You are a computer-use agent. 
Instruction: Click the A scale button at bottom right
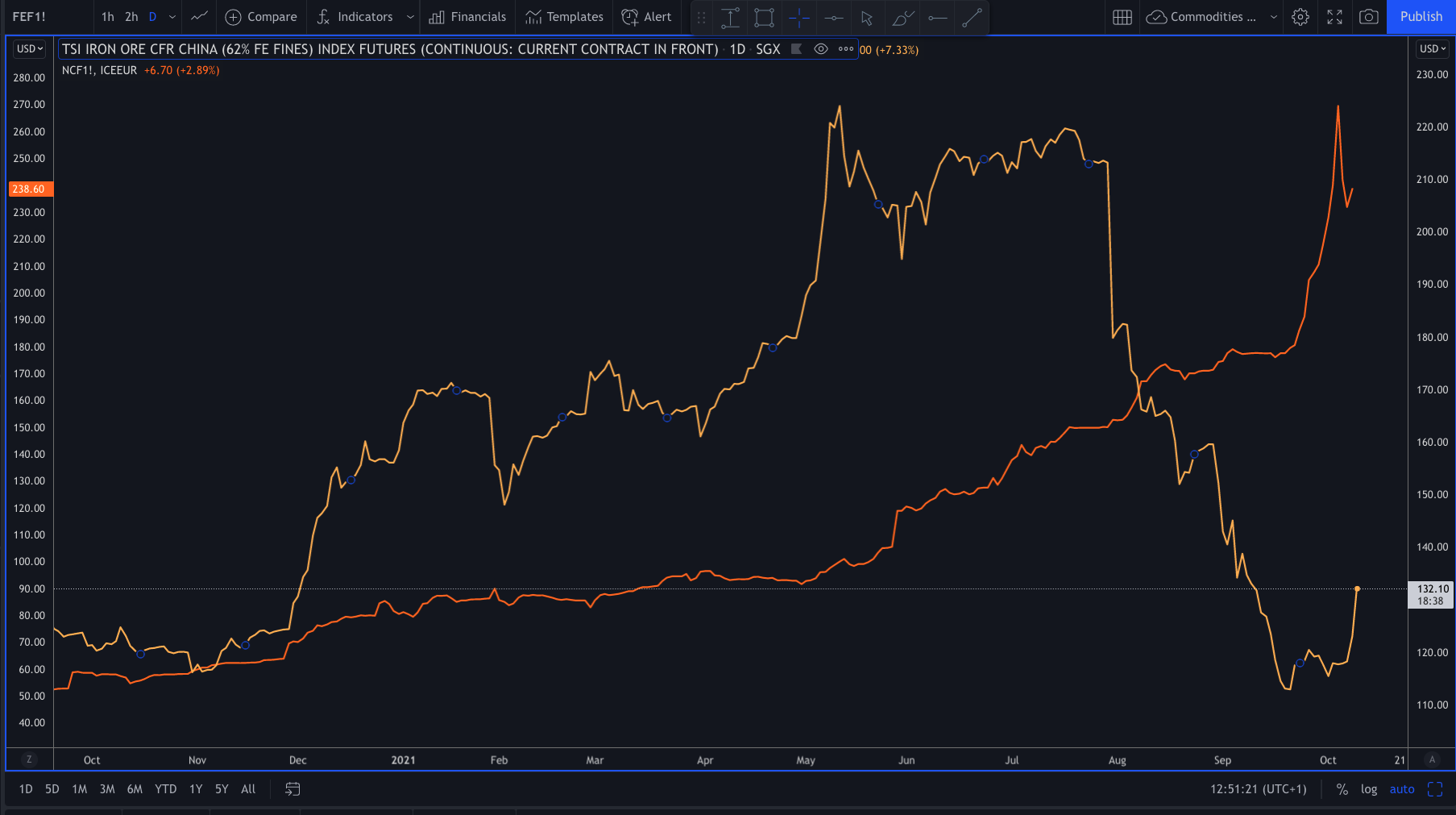[1432, 759]
